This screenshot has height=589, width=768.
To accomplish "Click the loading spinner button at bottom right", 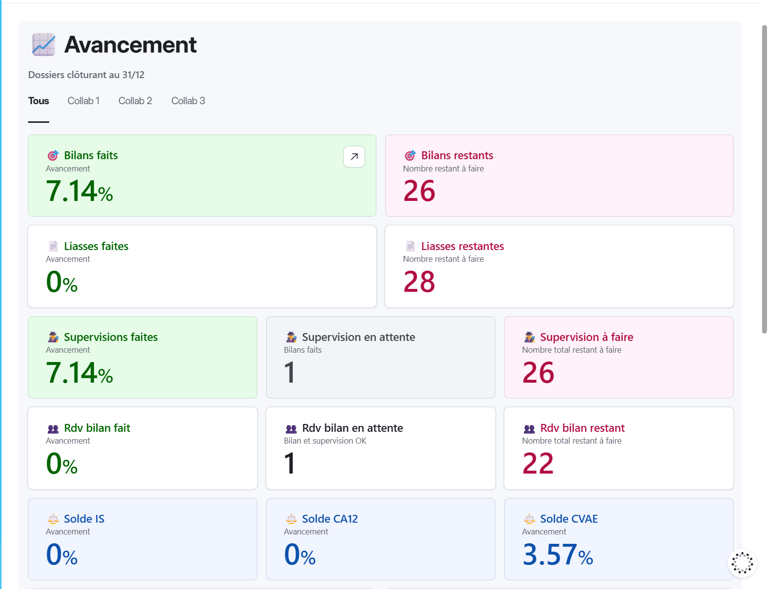I will click(742, 564).
